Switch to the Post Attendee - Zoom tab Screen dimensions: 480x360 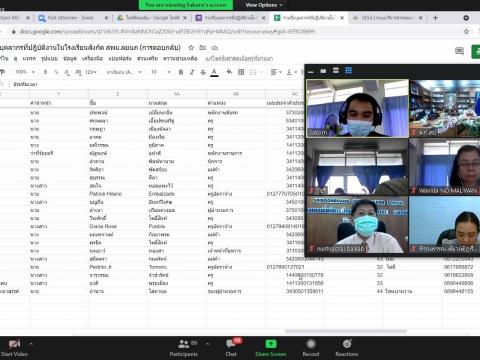click(71, 18)
